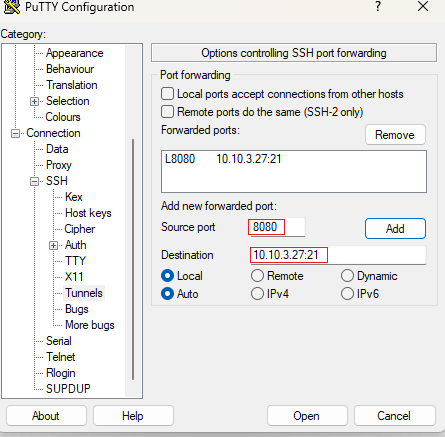445x437 pixels.
Task: Select the More bugs category
Action: click(x=90, y=325)
